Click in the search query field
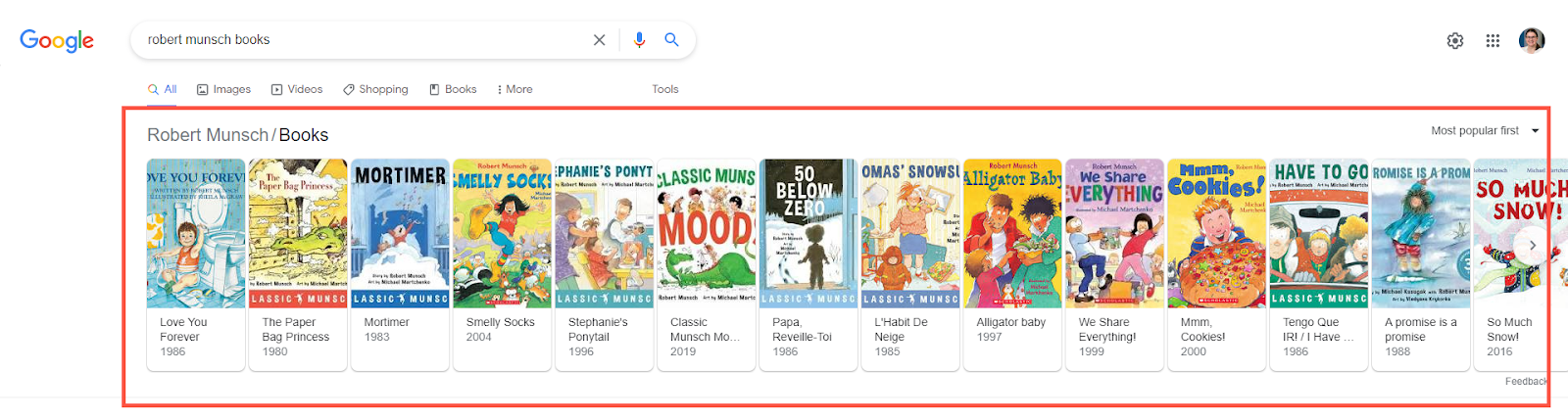 pos(363,40)
